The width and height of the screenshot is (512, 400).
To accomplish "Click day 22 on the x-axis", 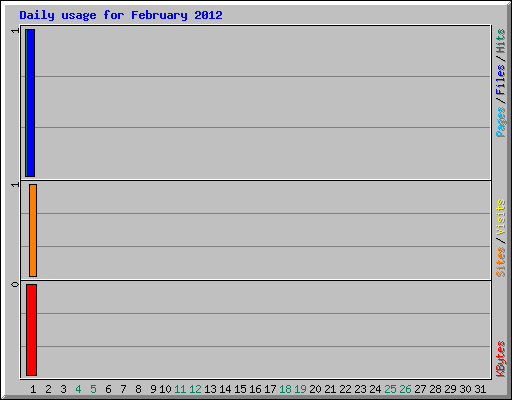I will [x=345, y=389].
